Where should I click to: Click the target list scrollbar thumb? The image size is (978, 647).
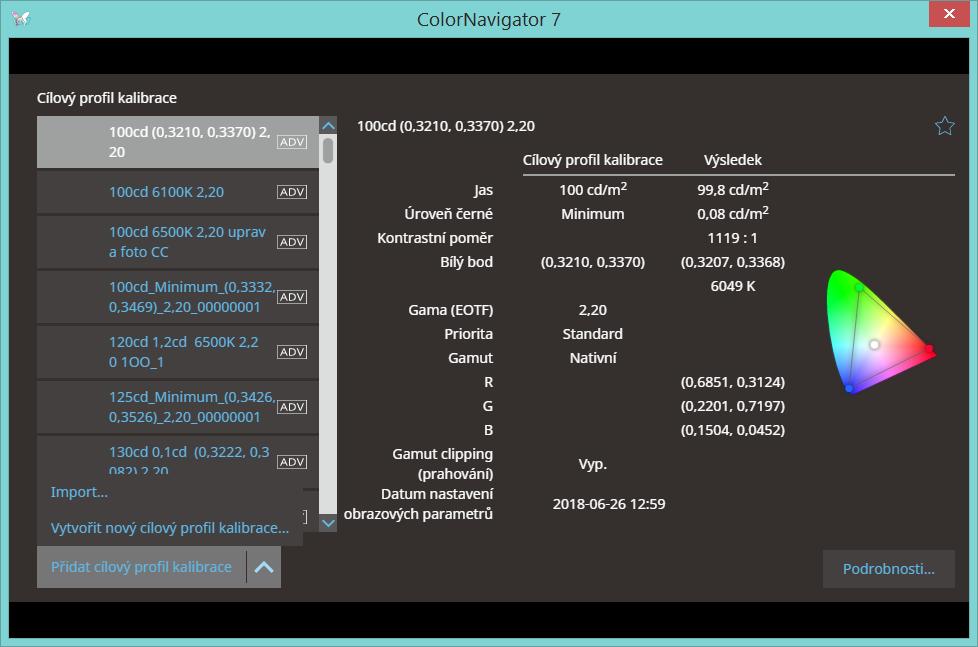point(328,150)
